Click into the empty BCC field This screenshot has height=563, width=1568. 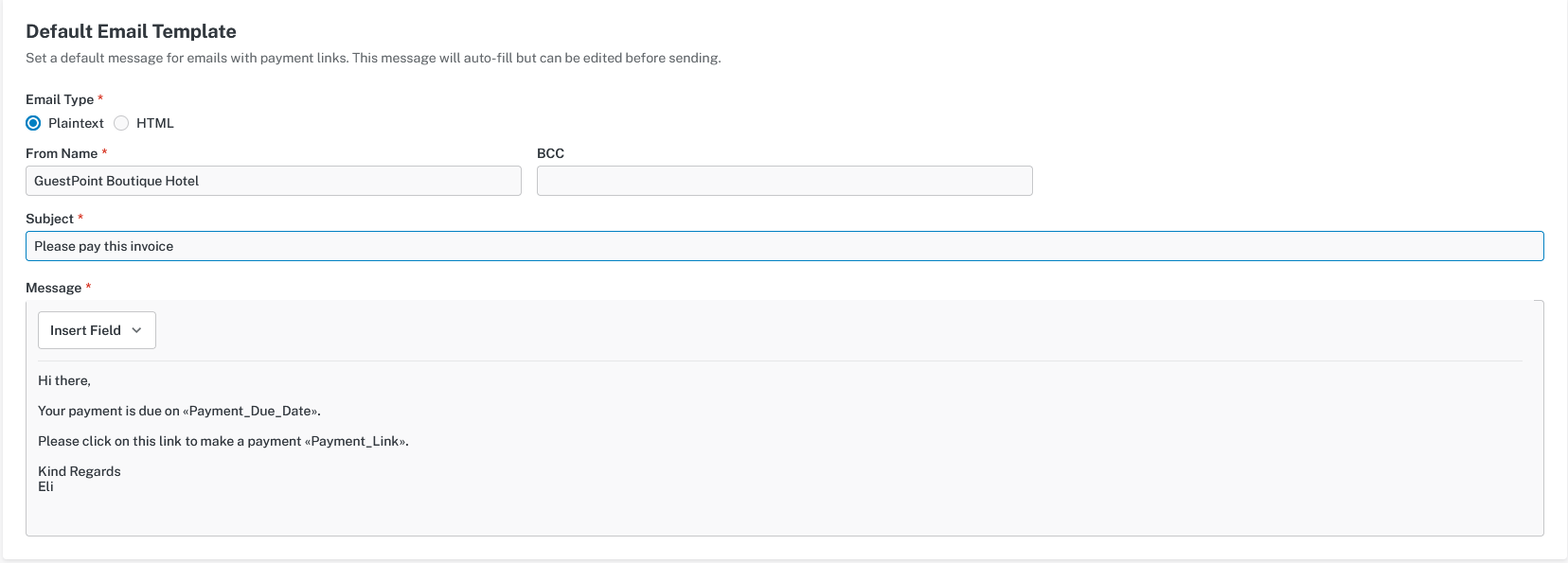(784, 181)
